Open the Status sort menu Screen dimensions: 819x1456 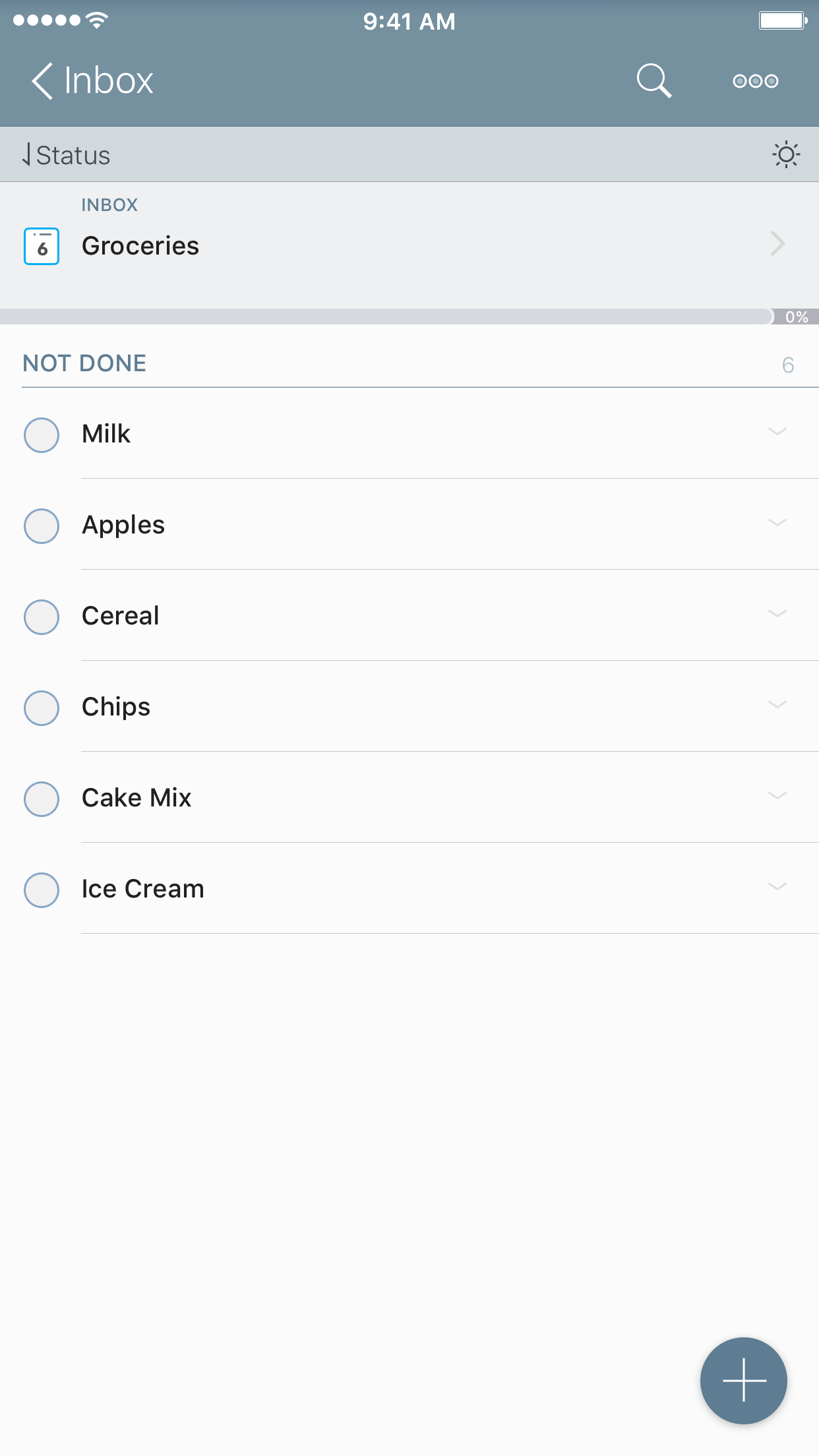(x=73, y=156)
